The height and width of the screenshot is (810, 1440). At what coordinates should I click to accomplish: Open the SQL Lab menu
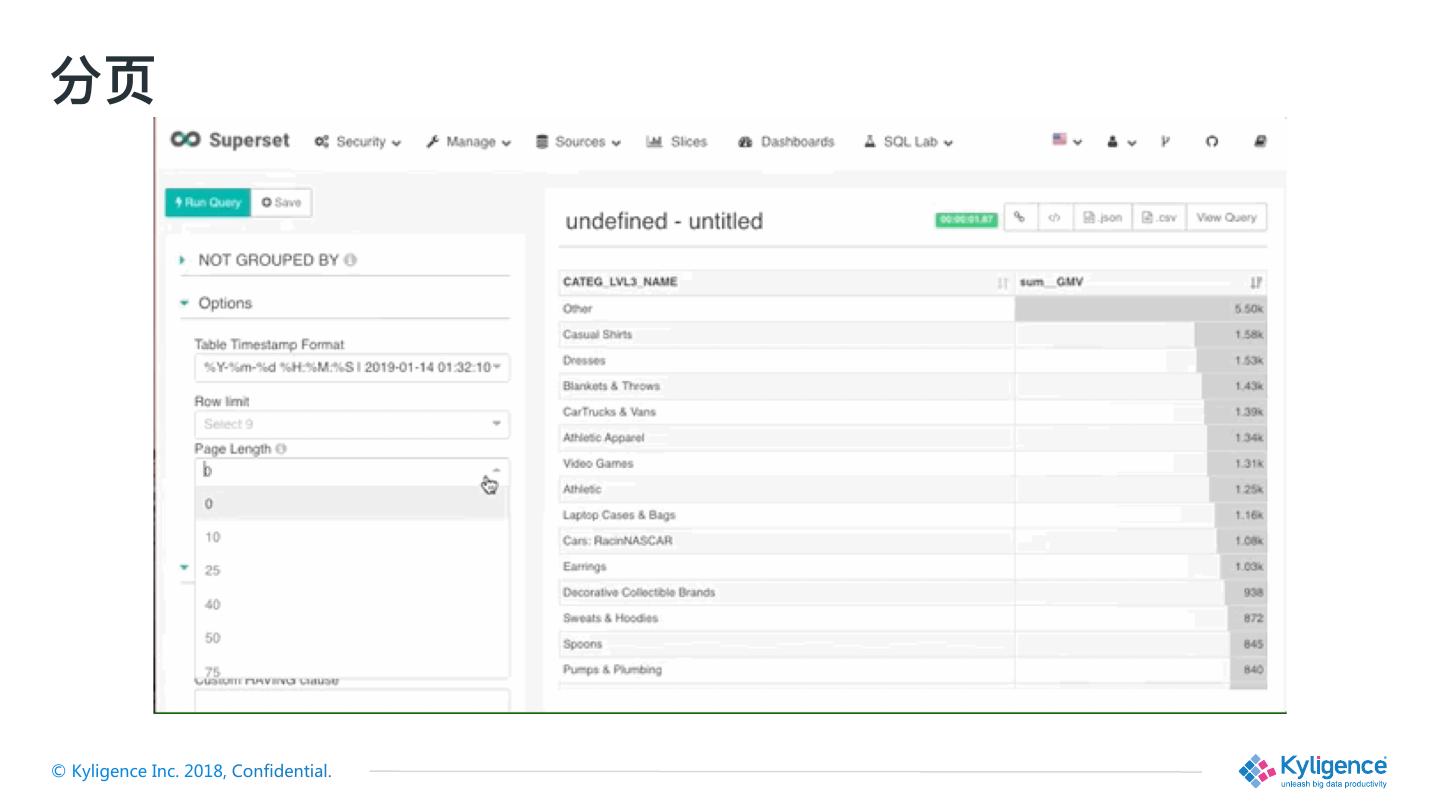pyautogui.click(x=908, y=142)
